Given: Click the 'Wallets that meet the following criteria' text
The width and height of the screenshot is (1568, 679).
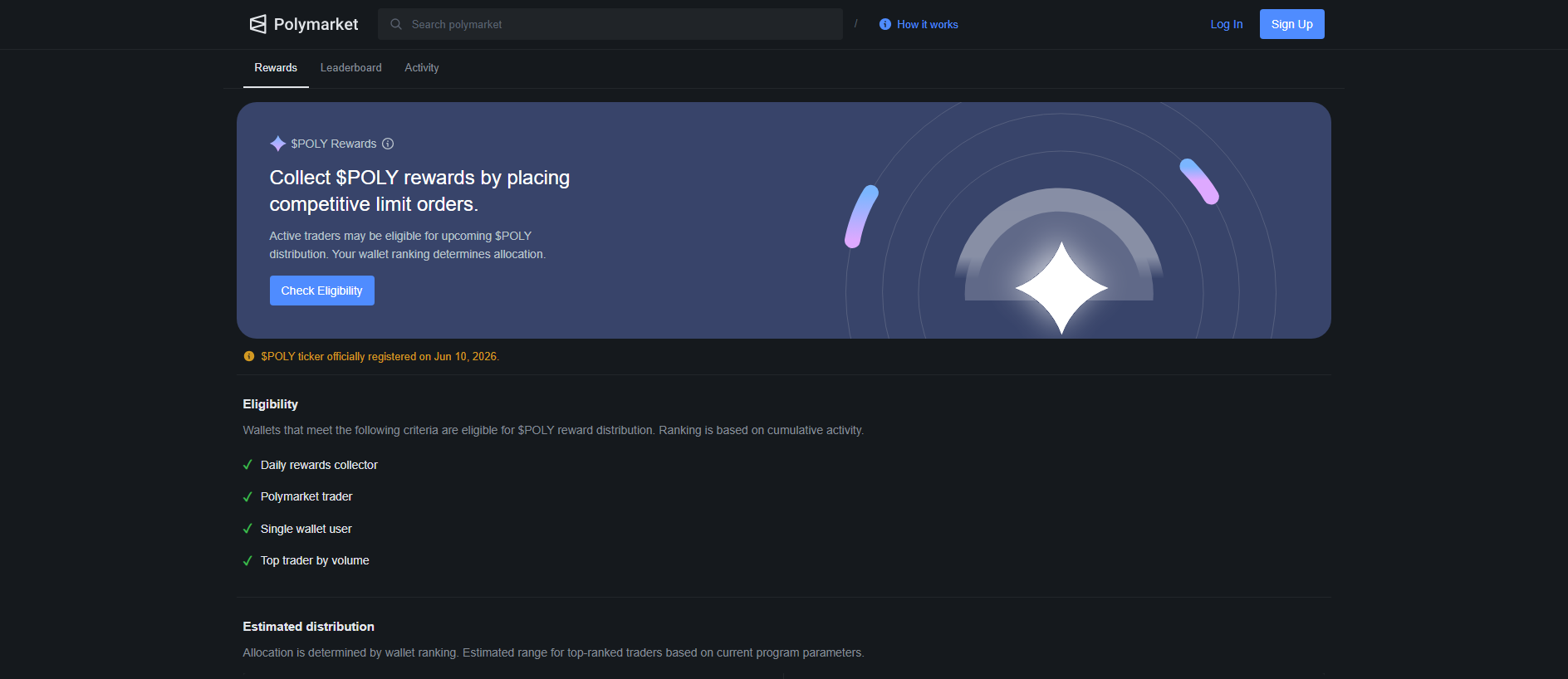Looking at the screenshot, I should pyautogui.click(x=553, y=430).
